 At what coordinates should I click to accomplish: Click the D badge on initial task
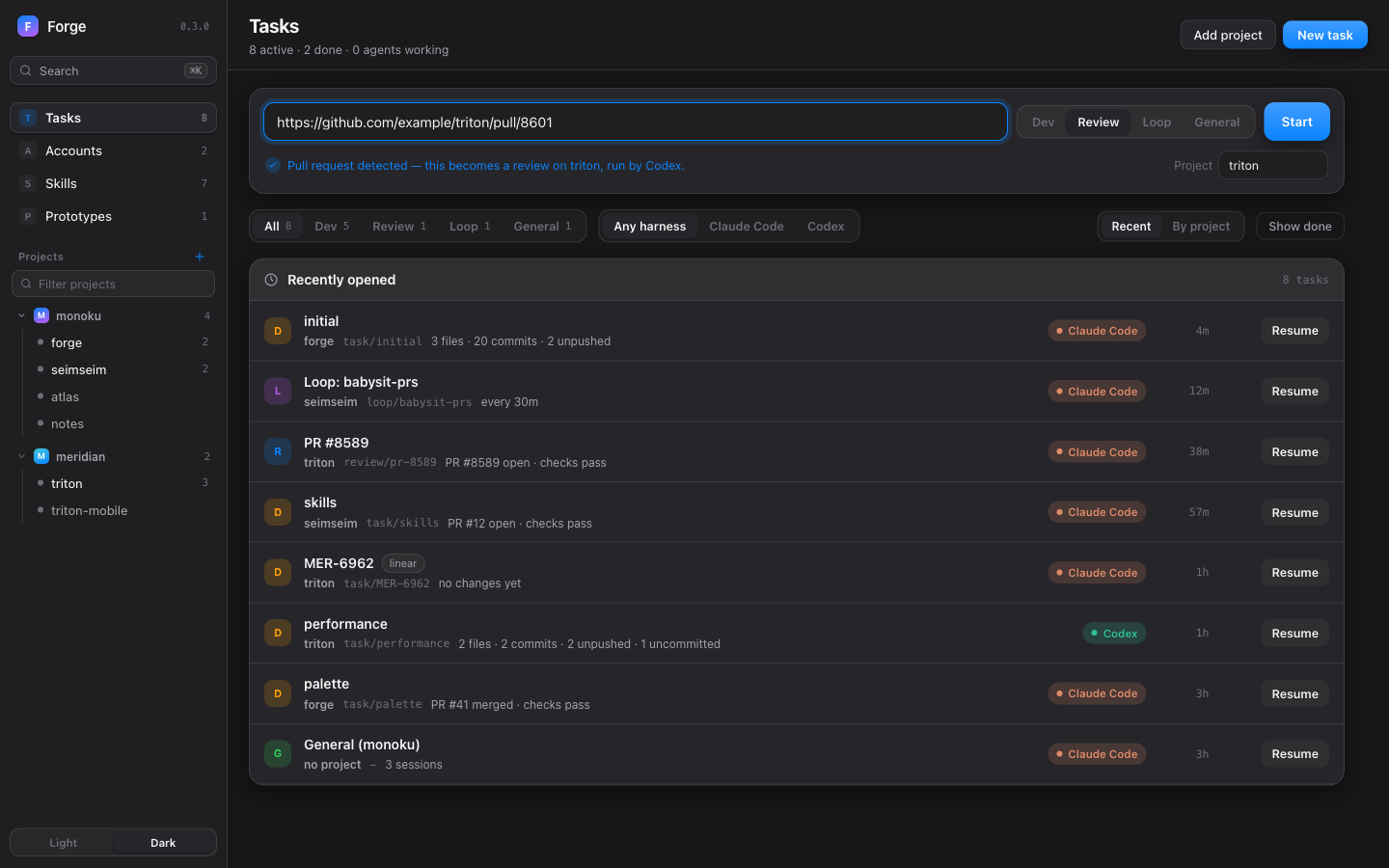tap(278, 331)
